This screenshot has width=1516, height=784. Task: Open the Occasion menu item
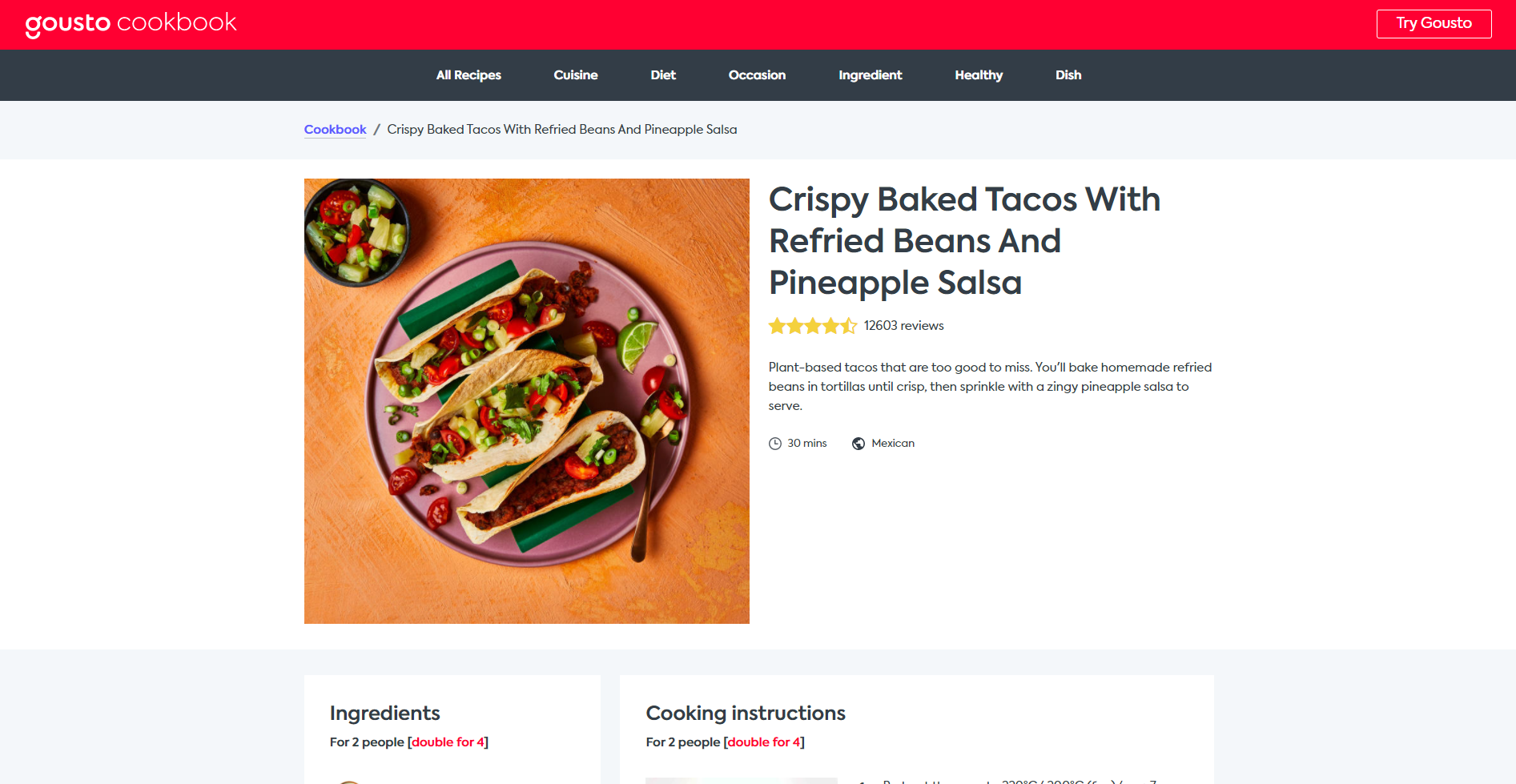click(x=757, y=75)
